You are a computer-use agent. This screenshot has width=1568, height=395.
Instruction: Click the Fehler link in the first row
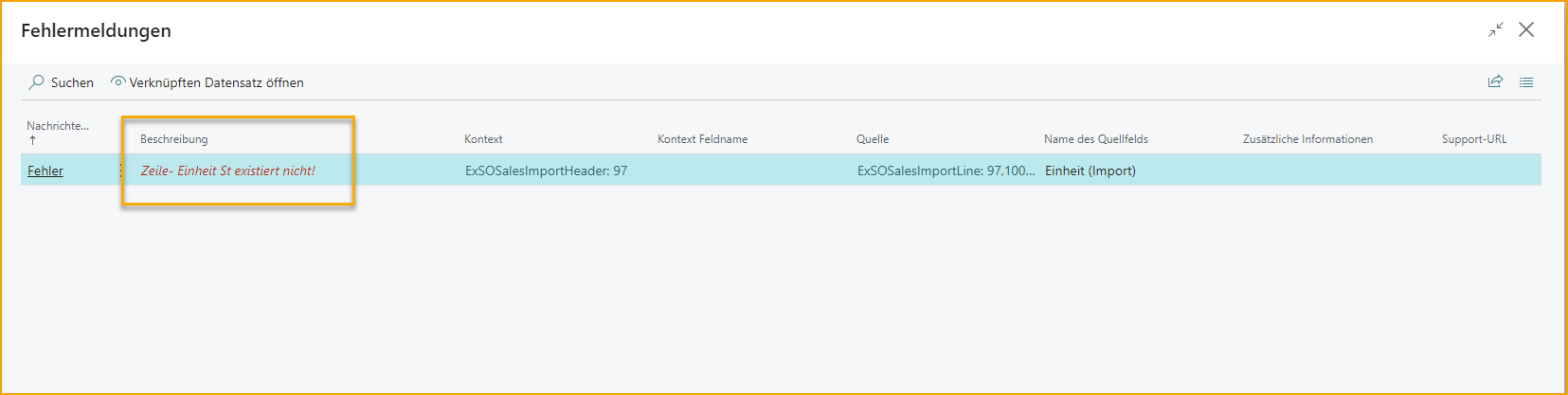click(x=45, y=171)
